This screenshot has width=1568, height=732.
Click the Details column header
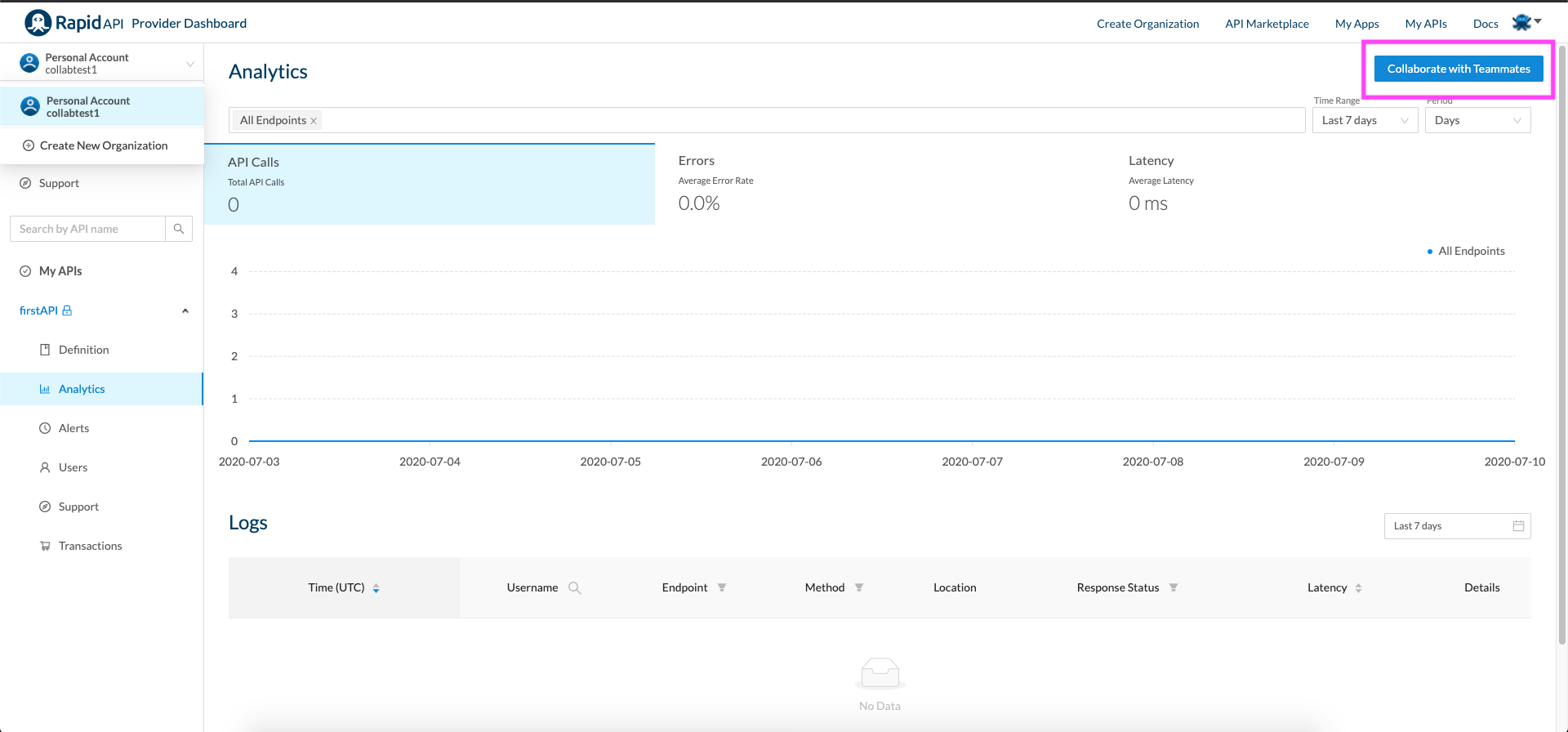pos(1481,587)
